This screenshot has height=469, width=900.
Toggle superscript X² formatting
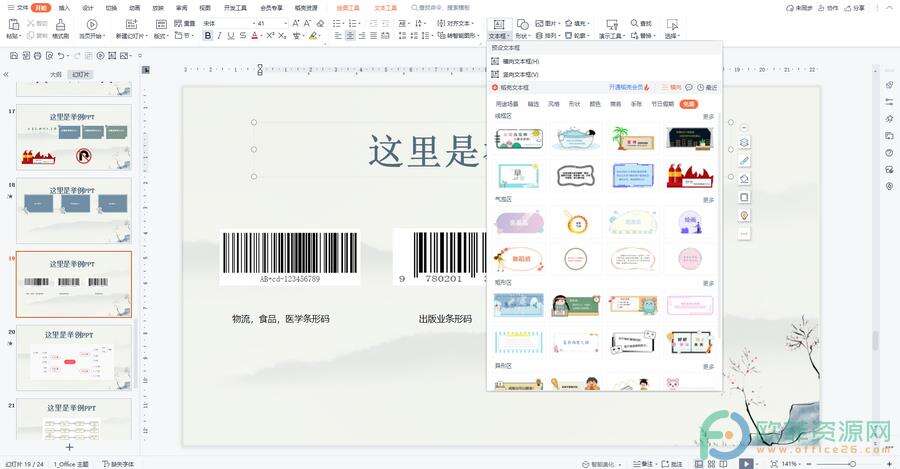[270, 36]
